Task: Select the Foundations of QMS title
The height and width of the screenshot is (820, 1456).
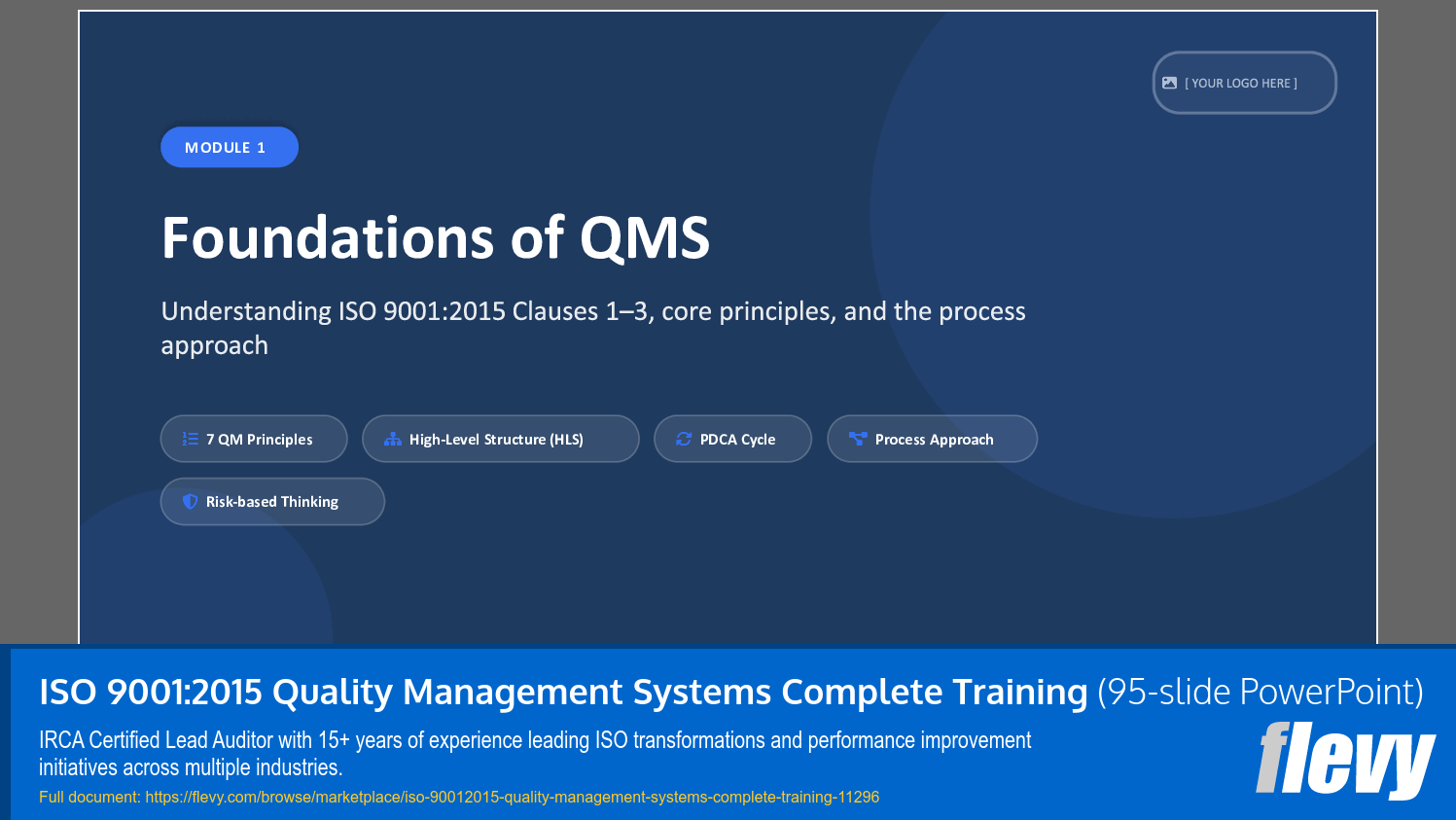Action: pos(437,236)
